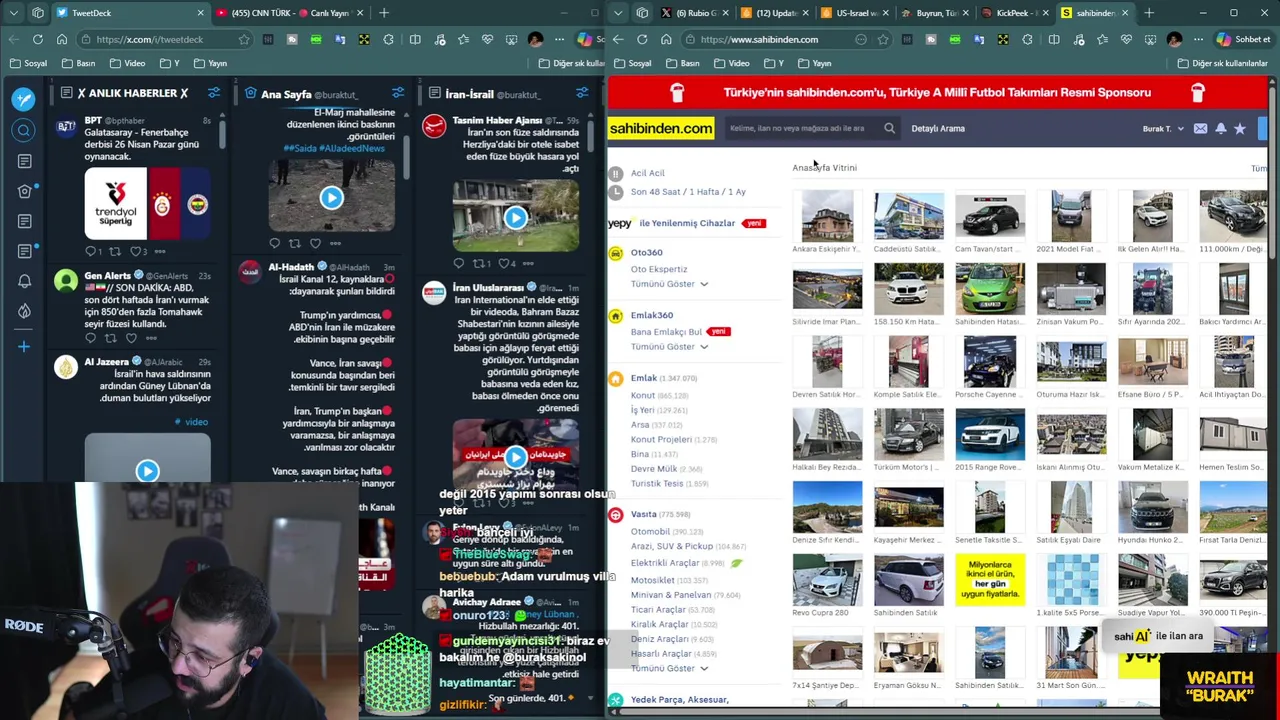This screenshot has height=720, width=1280.
Task: Open sahibinden messages envelope icon
Action: 1200,128
